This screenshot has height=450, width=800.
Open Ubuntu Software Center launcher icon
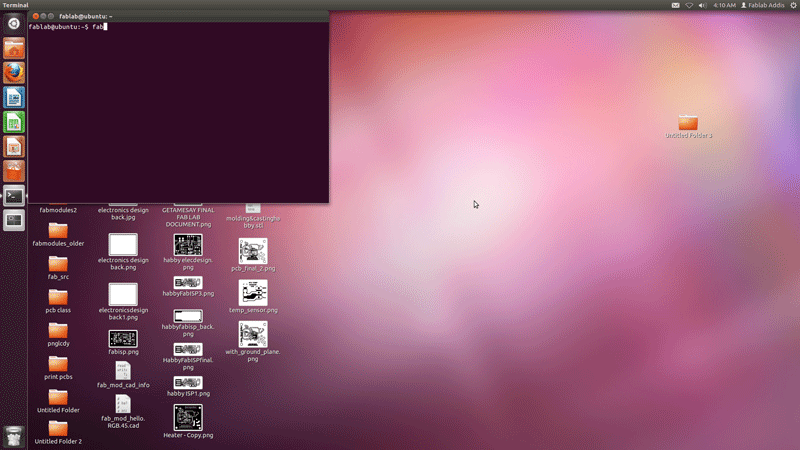pyautogui.click(x=14, y=171)
